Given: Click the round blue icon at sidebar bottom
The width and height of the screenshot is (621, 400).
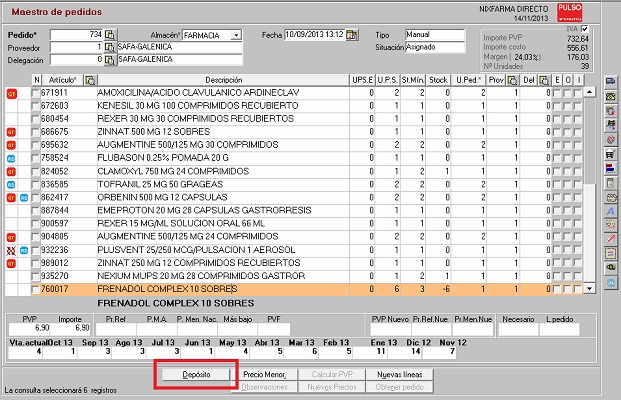Looking at the screenshot, I should (610, 282).
